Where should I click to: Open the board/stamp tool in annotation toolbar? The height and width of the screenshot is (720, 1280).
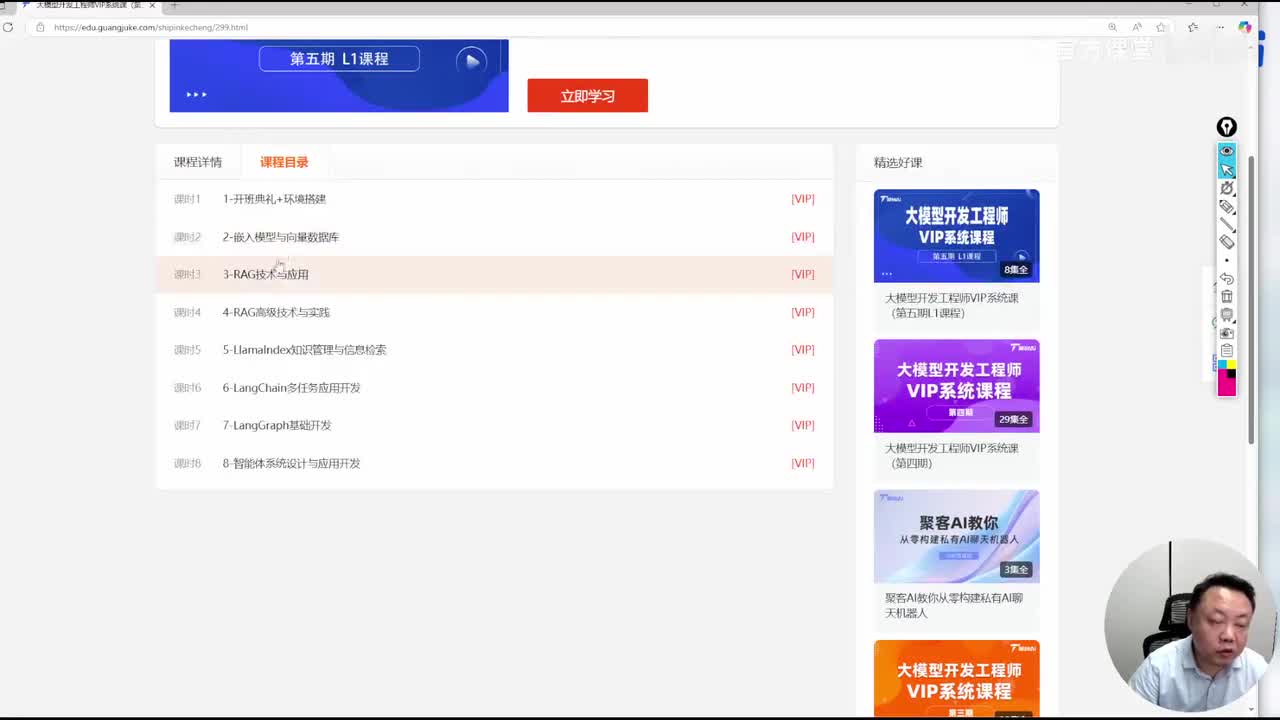pos(1227,315)
